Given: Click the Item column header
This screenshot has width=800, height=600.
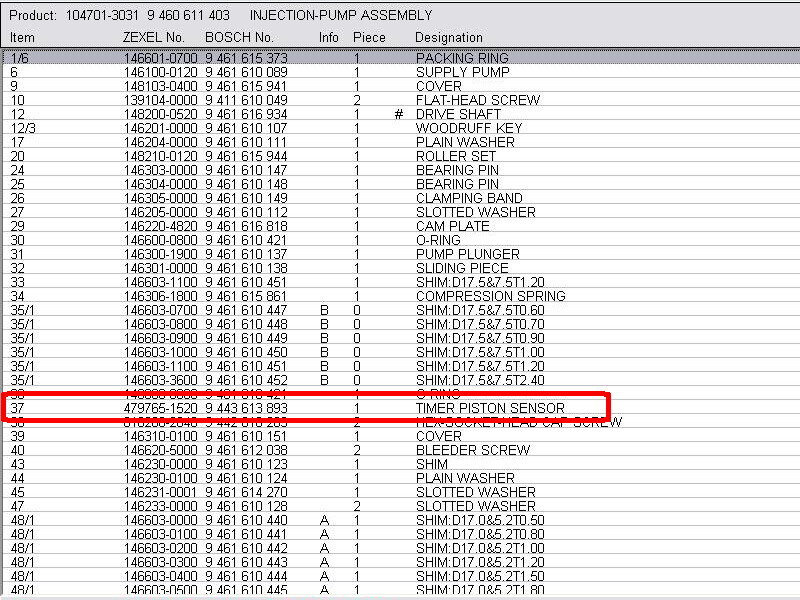Looking at the screenshot, I should point(22,37).
